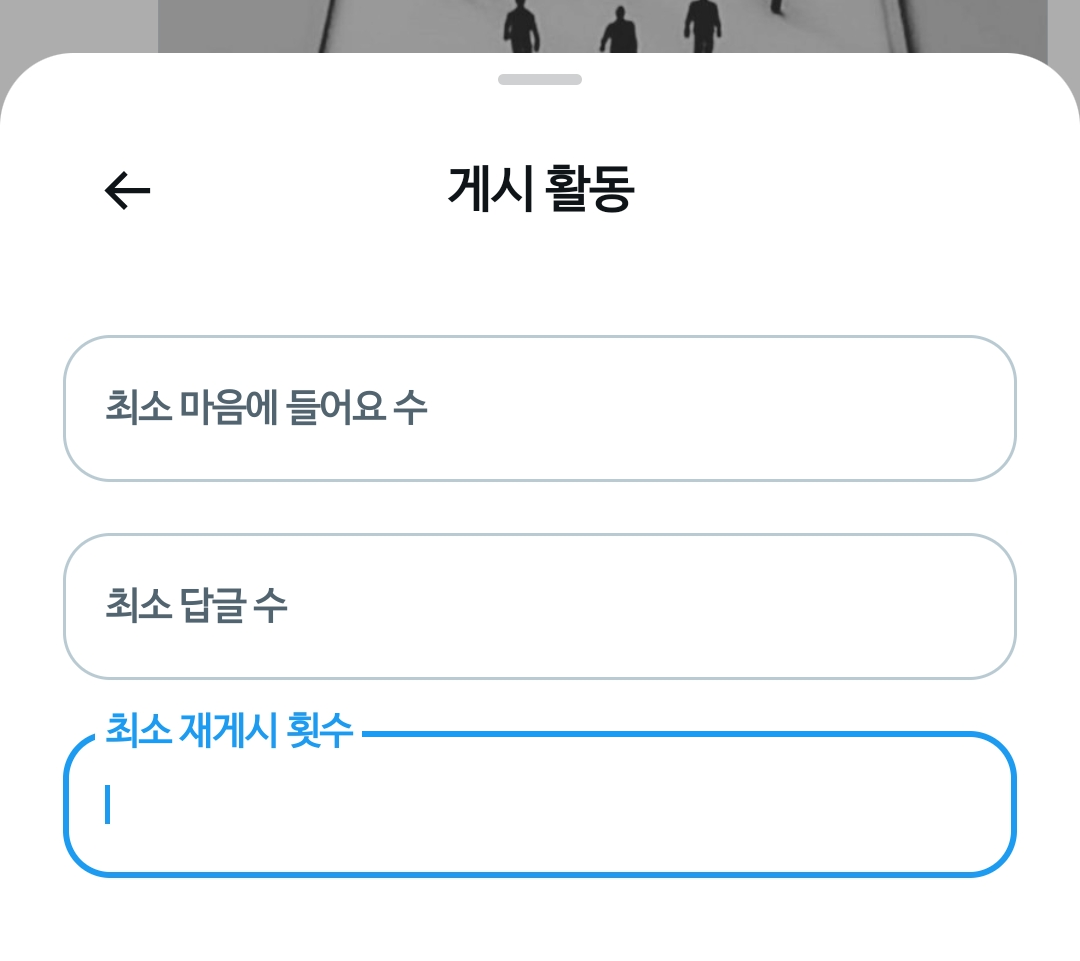Tap the placeholder text 최소 마음에 들어요 수
This screenshot has height=961, width=1080.
266,407
